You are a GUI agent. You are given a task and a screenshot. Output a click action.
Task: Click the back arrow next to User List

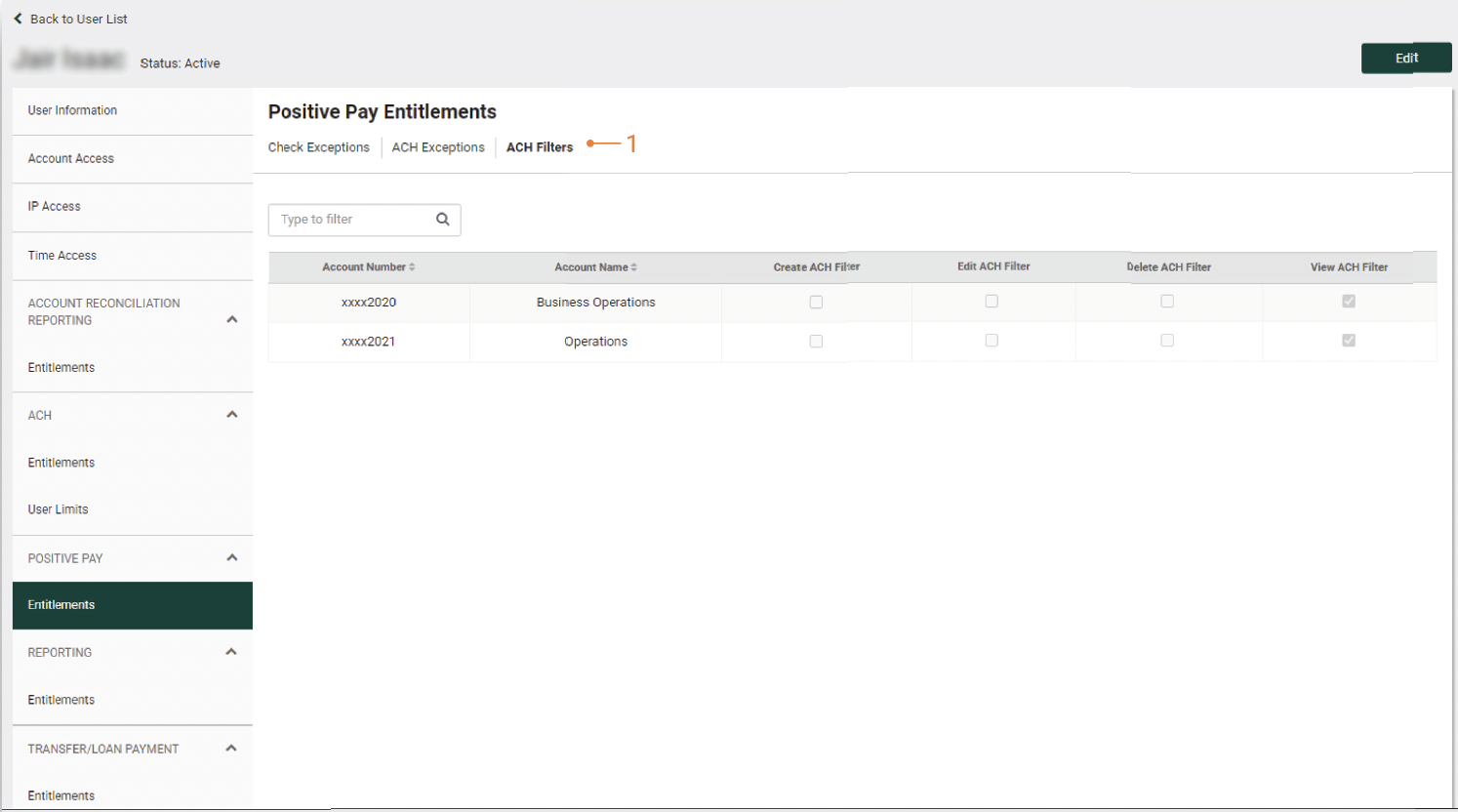(18, 19)
